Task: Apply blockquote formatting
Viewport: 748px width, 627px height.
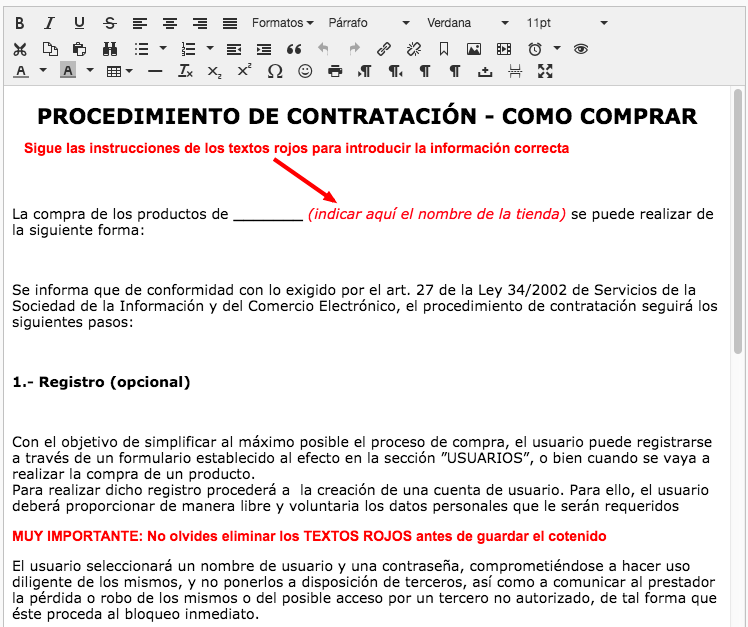Action: 294,49
